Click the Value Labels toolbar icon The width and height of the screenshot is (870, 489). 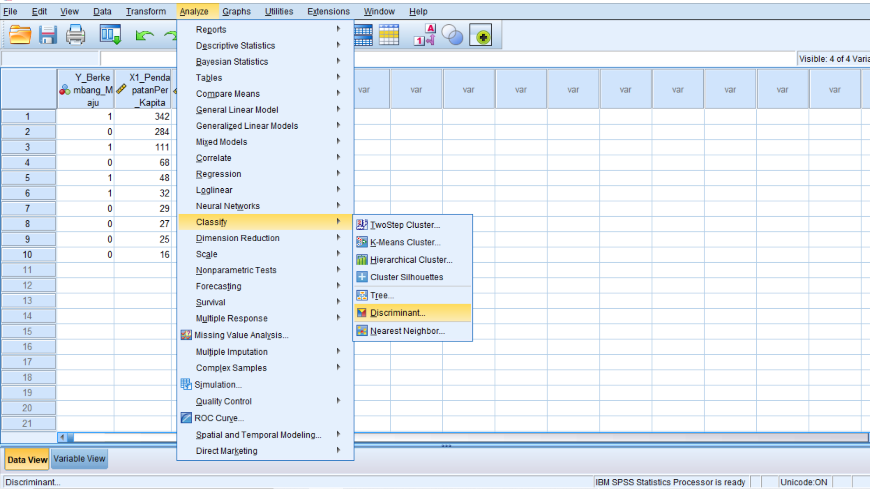[423, 35]
